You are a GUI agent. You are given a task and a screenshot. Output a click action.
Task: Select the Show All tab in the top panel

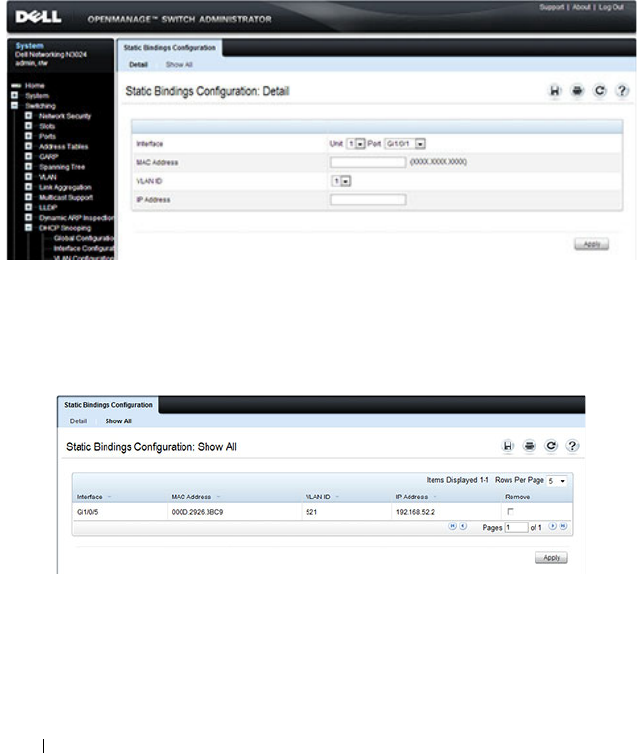pyautogui.click(x=179, y=65)
